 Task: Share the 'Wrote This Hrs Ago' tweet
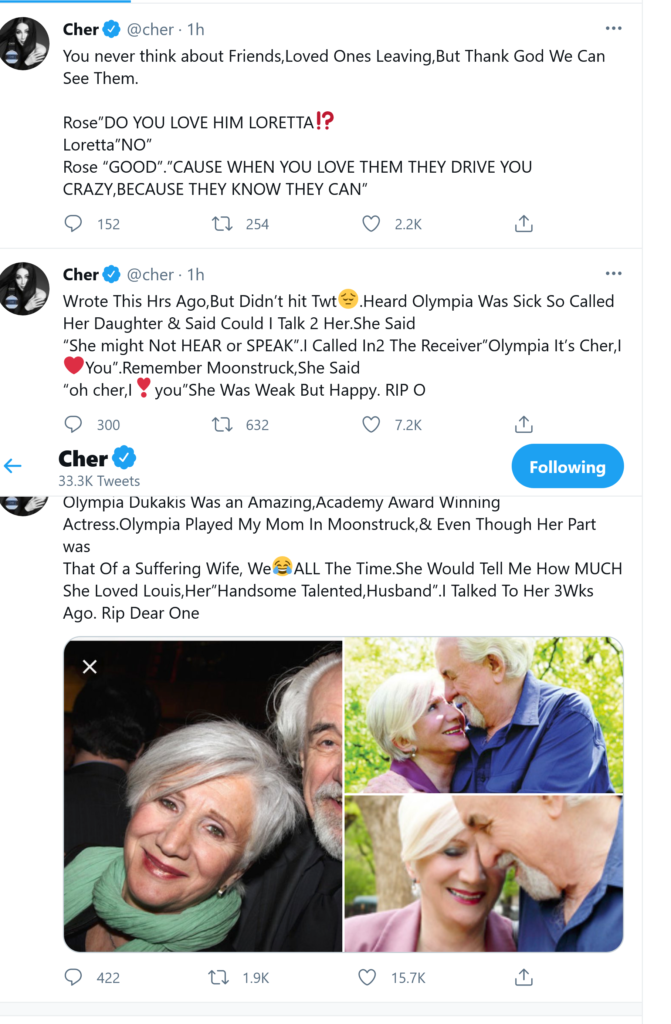[x=523, y=425]
